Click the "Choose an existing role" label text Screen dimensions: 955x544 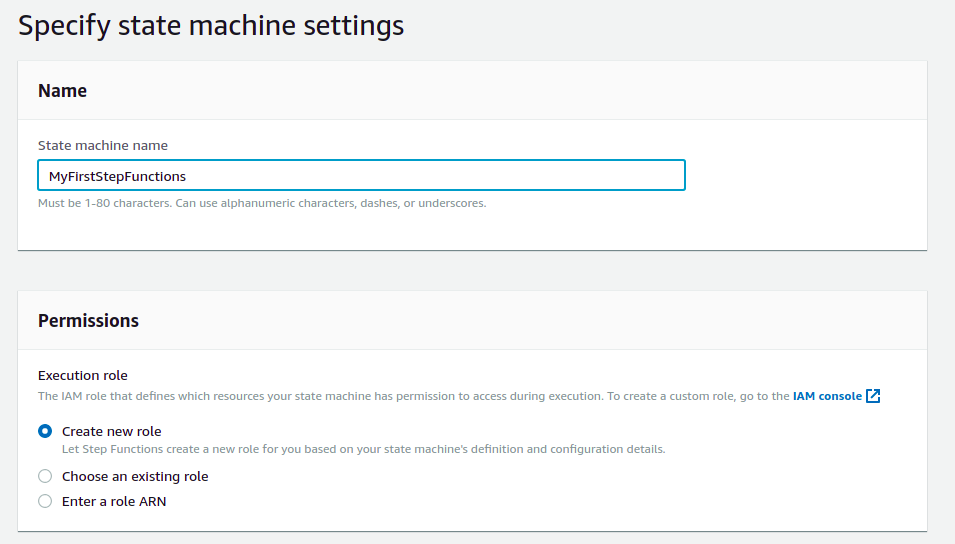(x=135, y=476)
